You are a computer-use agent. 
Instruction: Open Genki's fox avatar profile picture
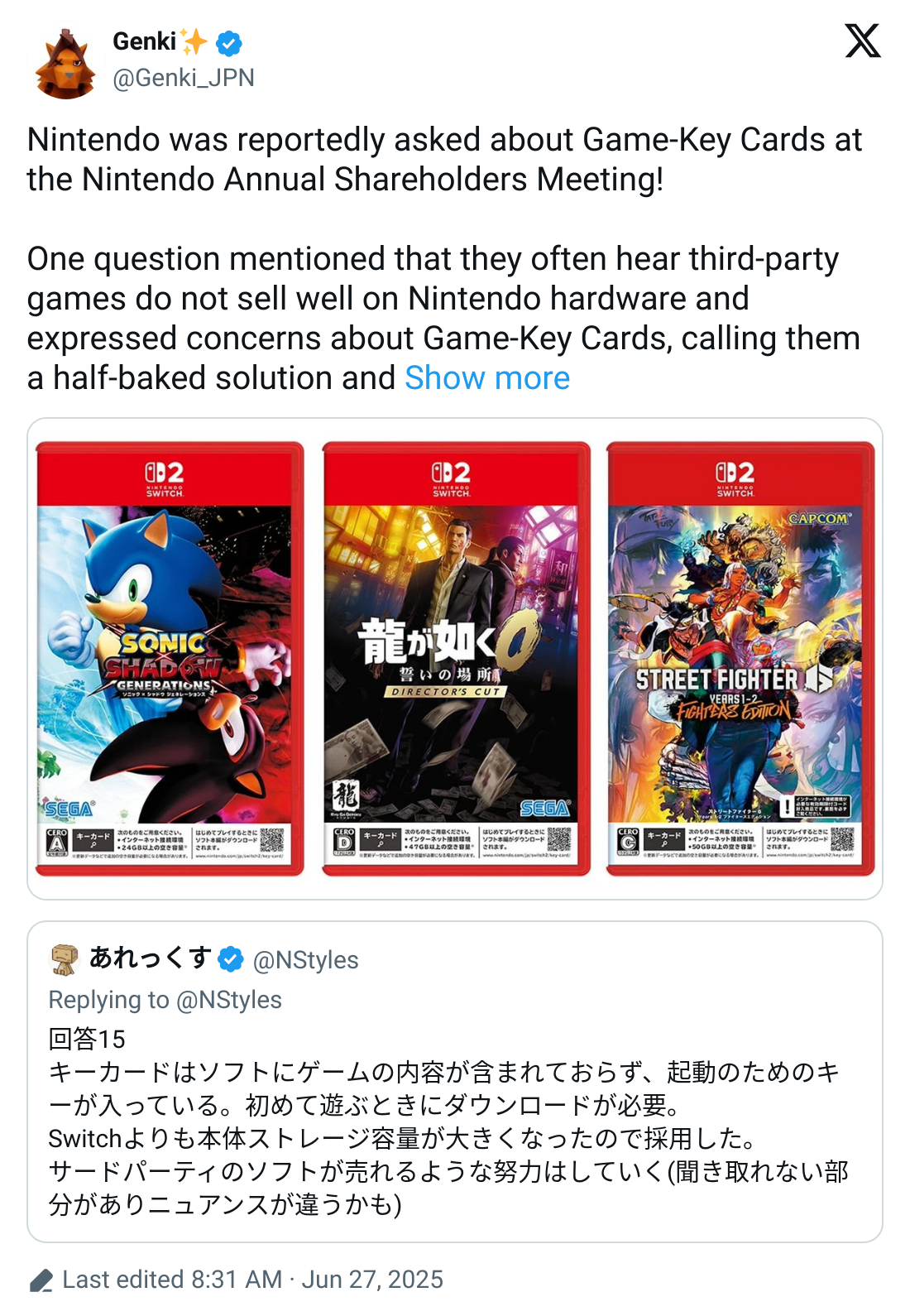pyautogui.click(x=65, y=65)
